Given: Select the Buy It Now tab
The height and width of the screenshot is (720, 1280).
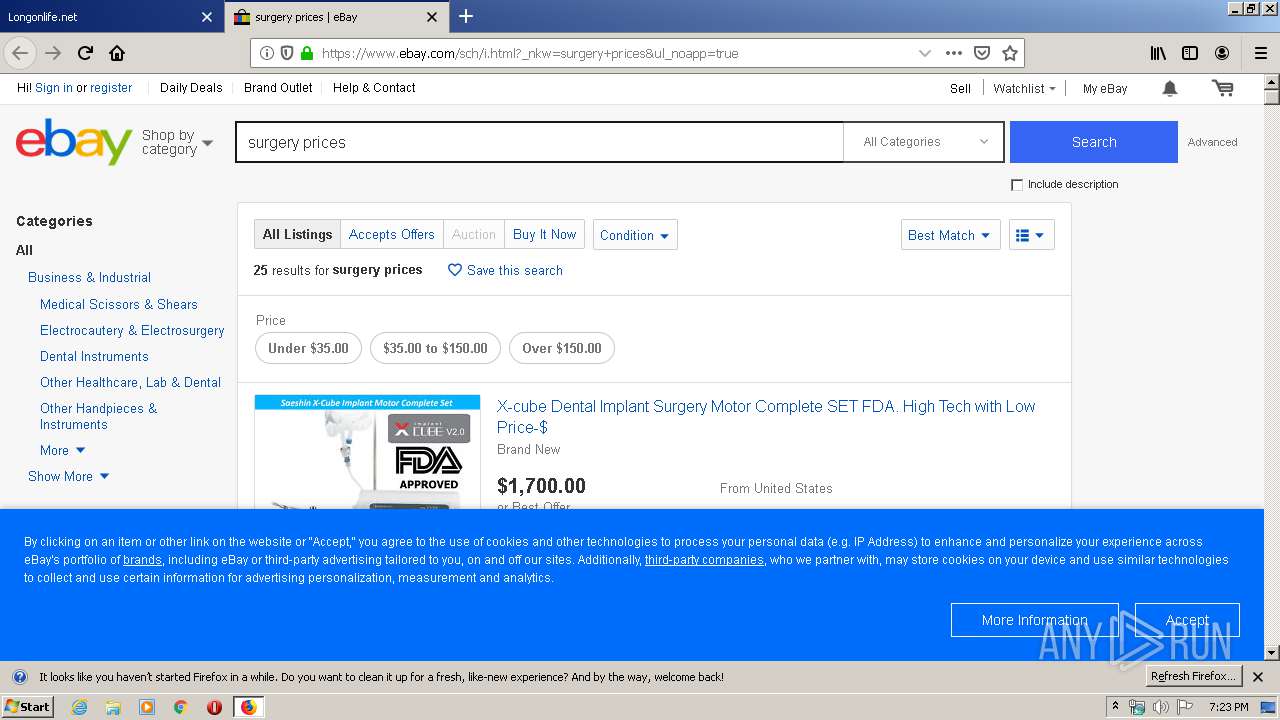Looking at the screenshot, I should tap(544, 235).
